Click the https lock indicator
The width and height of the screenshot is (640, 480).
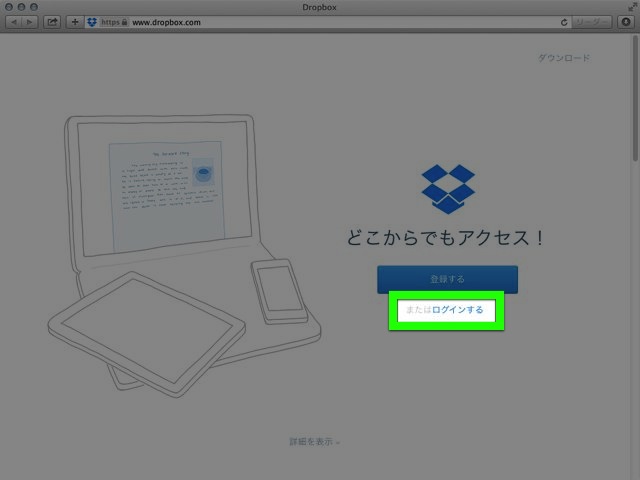(x=114, y=22)
